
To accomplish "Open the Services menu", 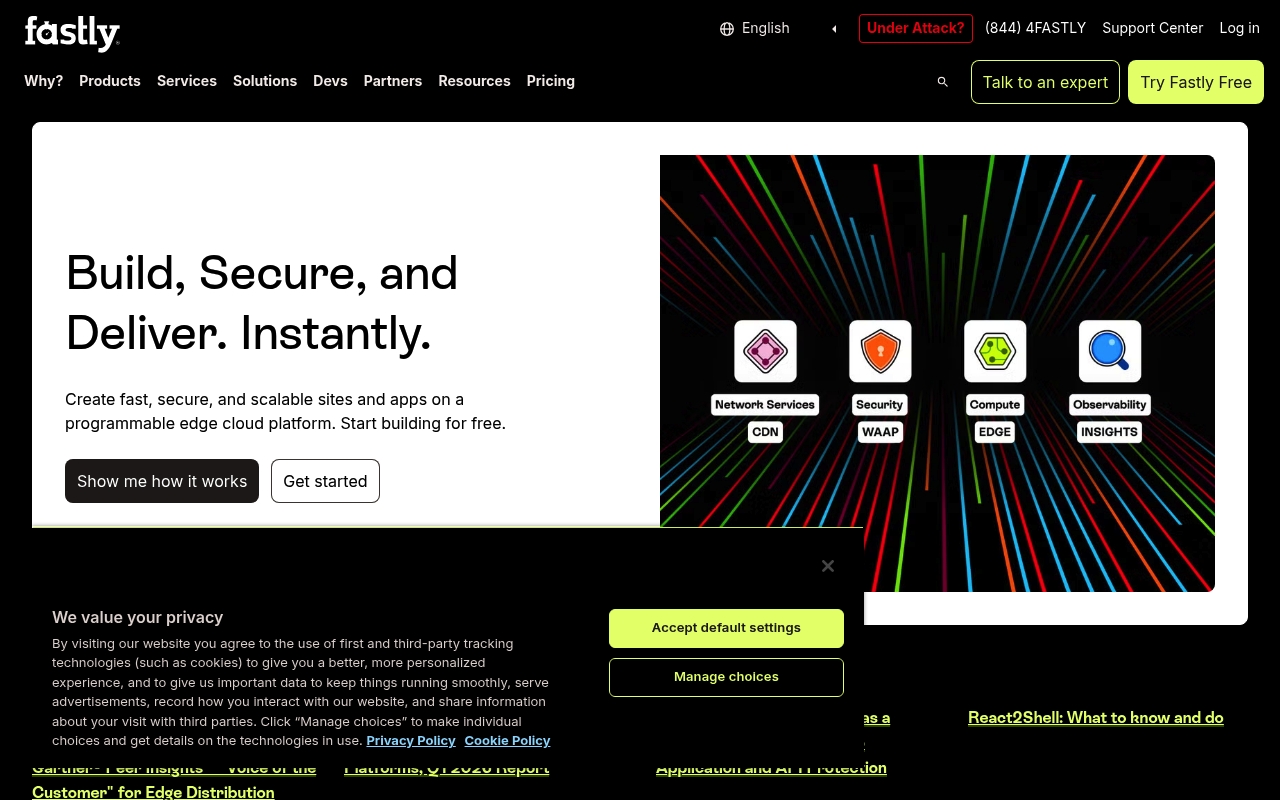I will click(187, 81).
